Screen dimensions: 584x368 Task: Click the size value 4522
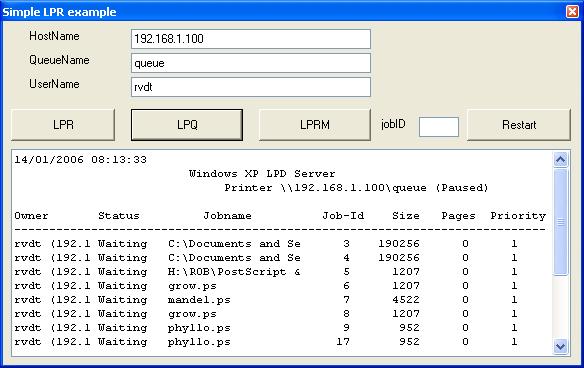click(406, 300)
